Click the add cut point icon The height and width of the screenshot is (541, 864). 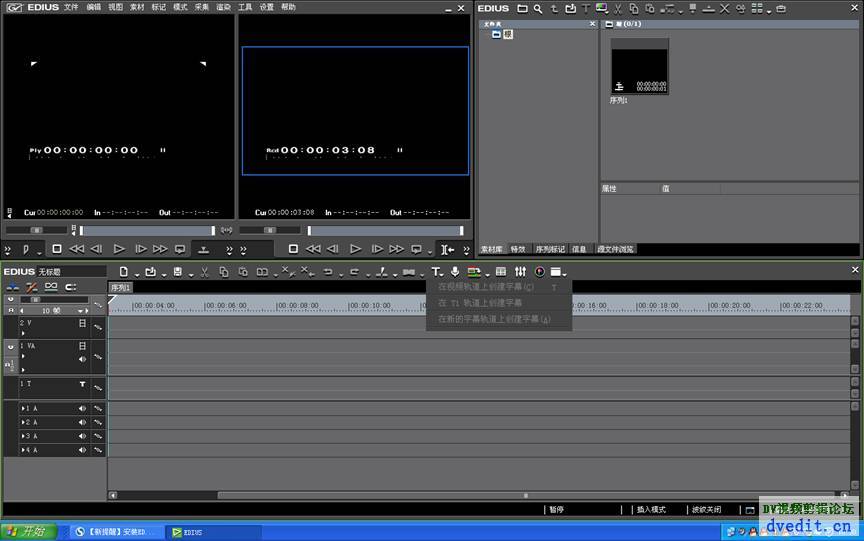tap(381, 272)
